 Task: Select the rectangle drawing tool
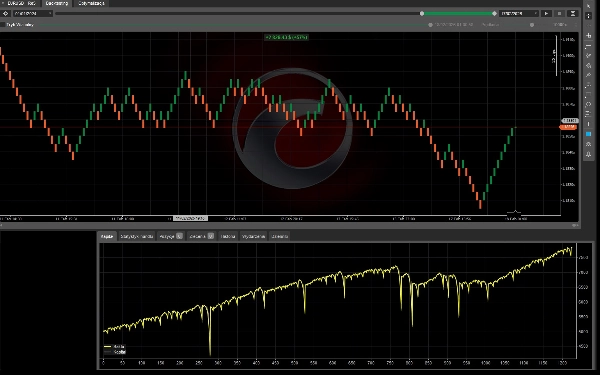tap(589, 95)
